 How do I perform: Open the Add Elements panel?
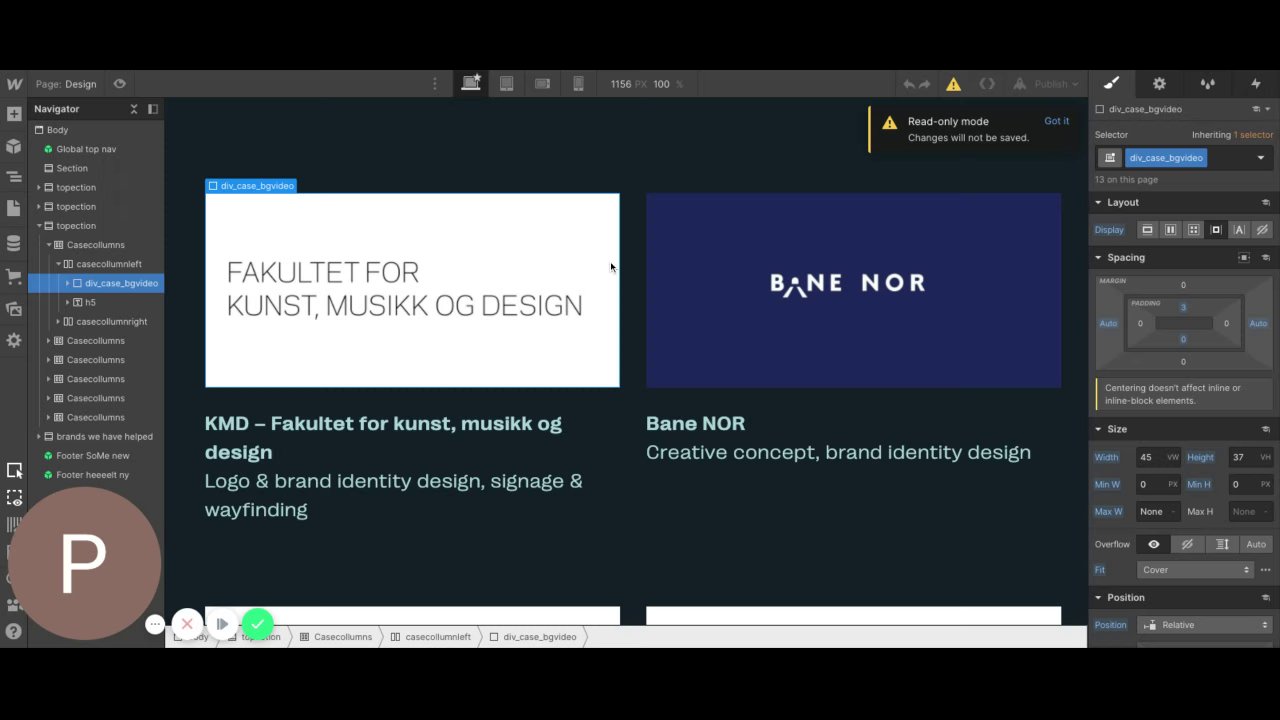point(13,114)
